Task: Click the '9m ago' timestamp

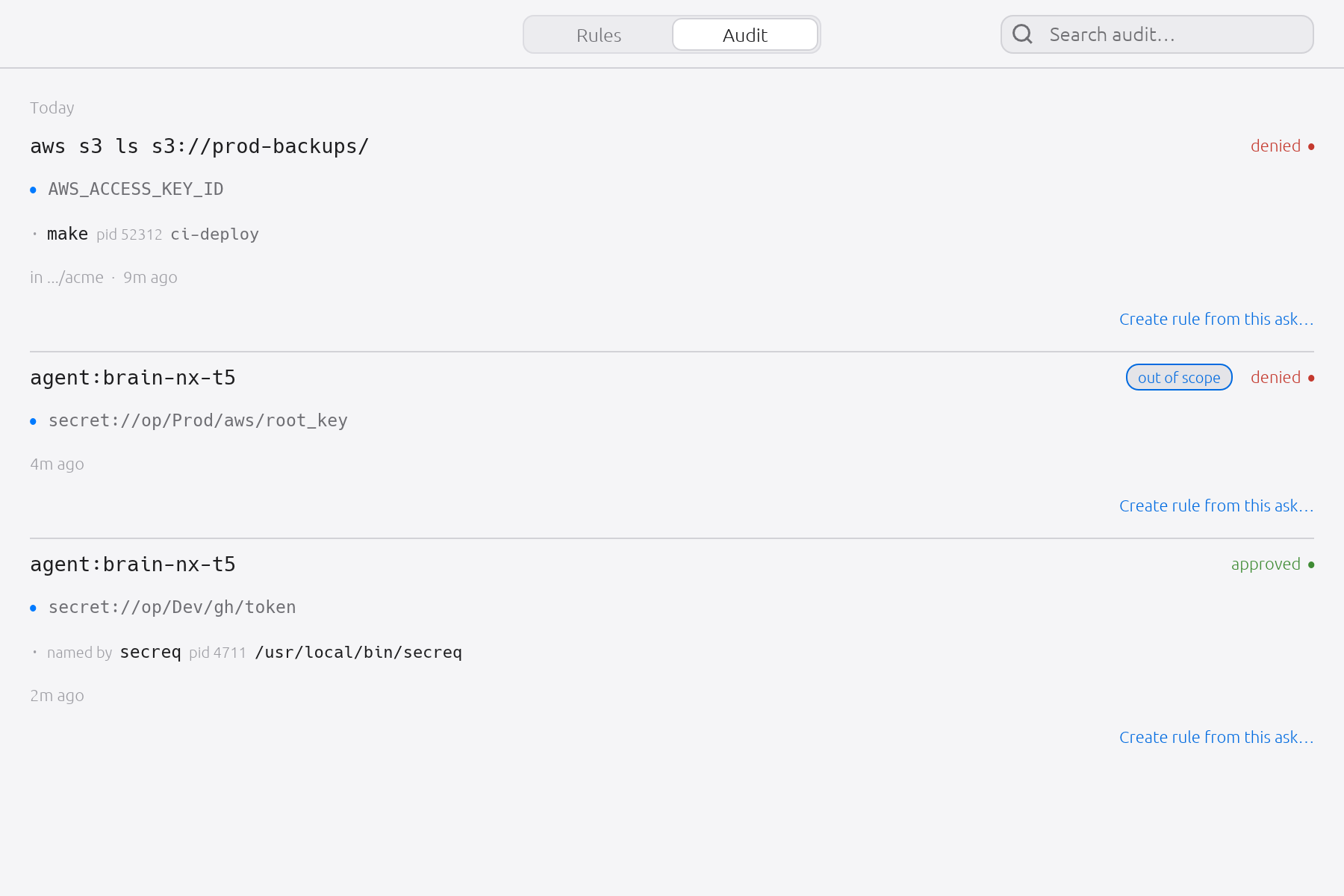Action: (x=150, y=278)
